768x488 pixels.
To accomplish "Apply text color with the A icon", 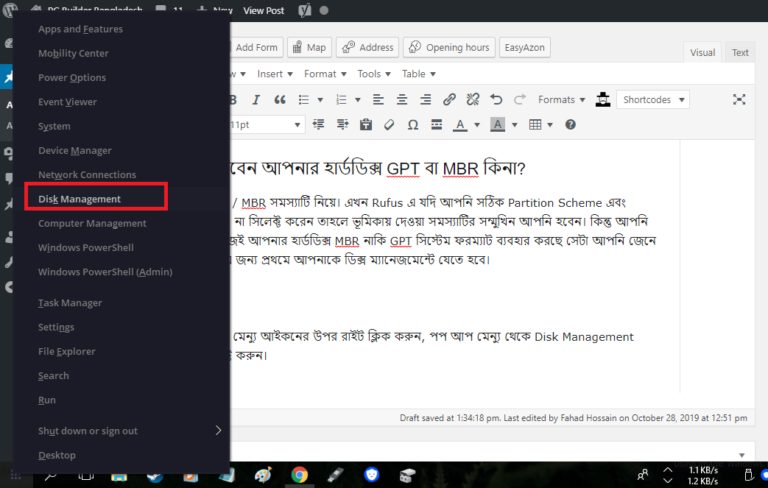I will pyautogui.click(x=459, y=125).
